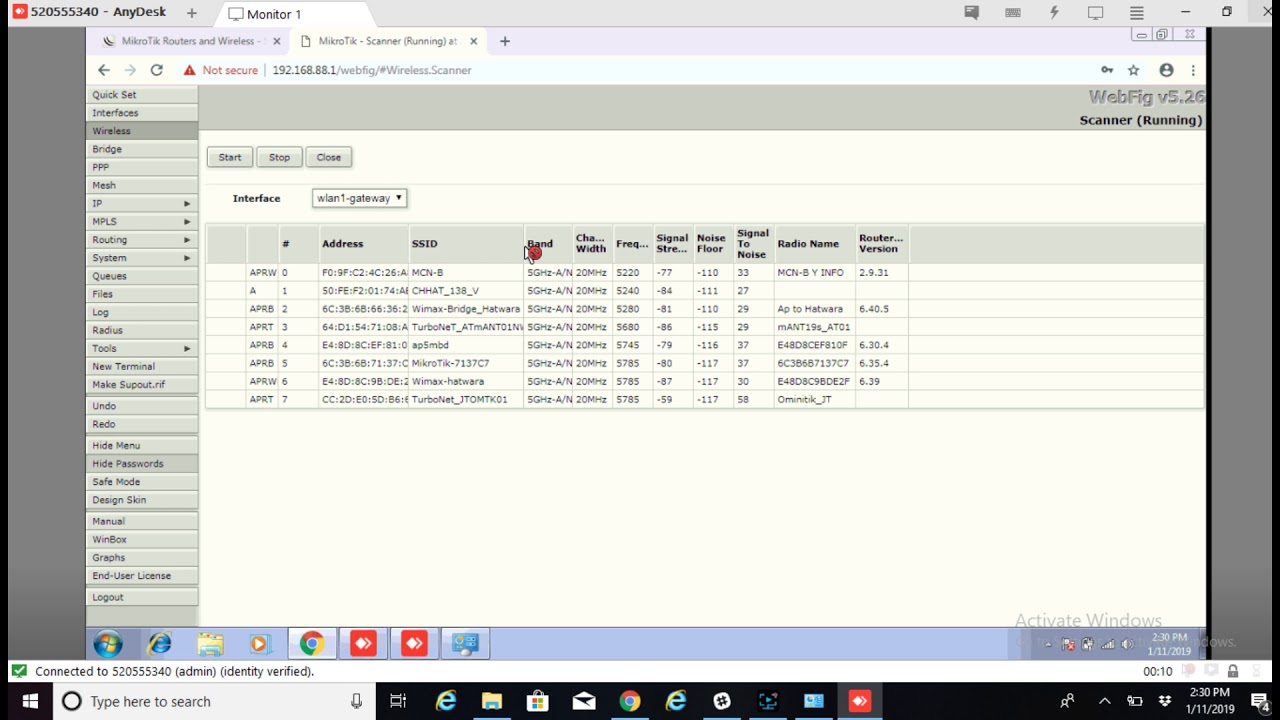The image size is (1280, 720).
Task: Show hidden system tray icons
Action: (1104, 701)
